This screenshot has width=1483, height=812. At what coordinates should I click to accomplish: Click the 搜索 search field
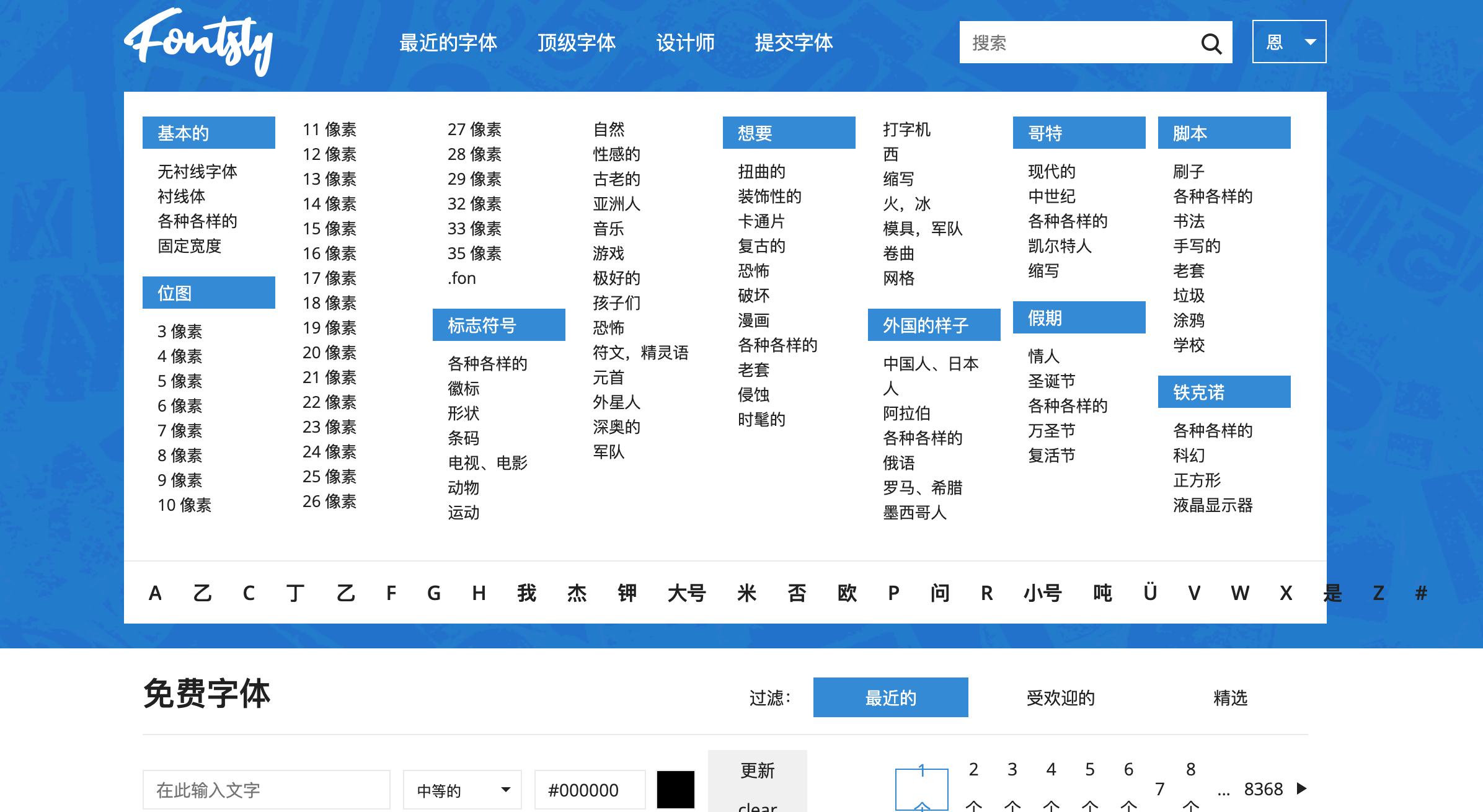tap(1079, 42)
